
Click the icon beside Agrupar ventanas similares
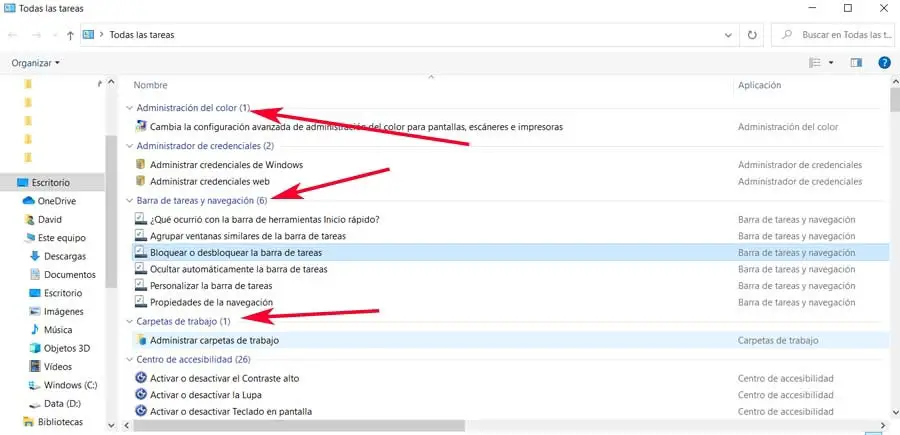tap(141, 236)
